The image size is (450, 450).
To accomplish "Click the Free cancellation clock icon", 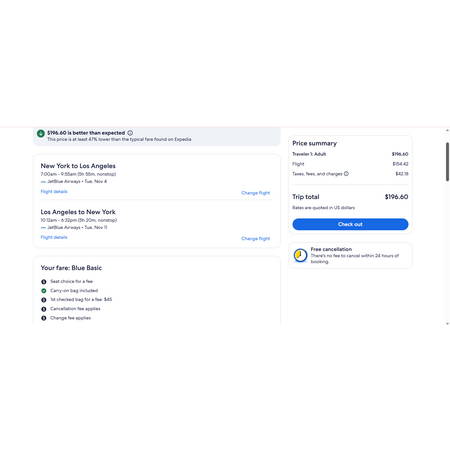I will (300, 255).
